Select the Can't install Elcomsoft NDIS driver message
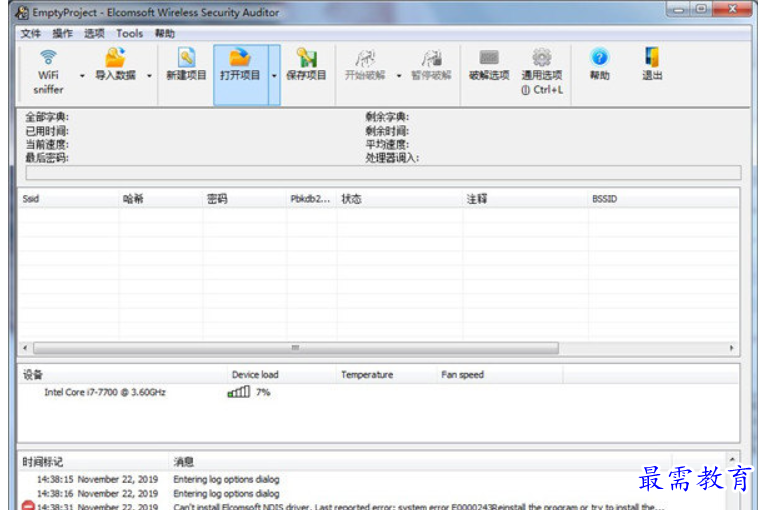The width and height of the screenshot is (760, 510). 419,506
